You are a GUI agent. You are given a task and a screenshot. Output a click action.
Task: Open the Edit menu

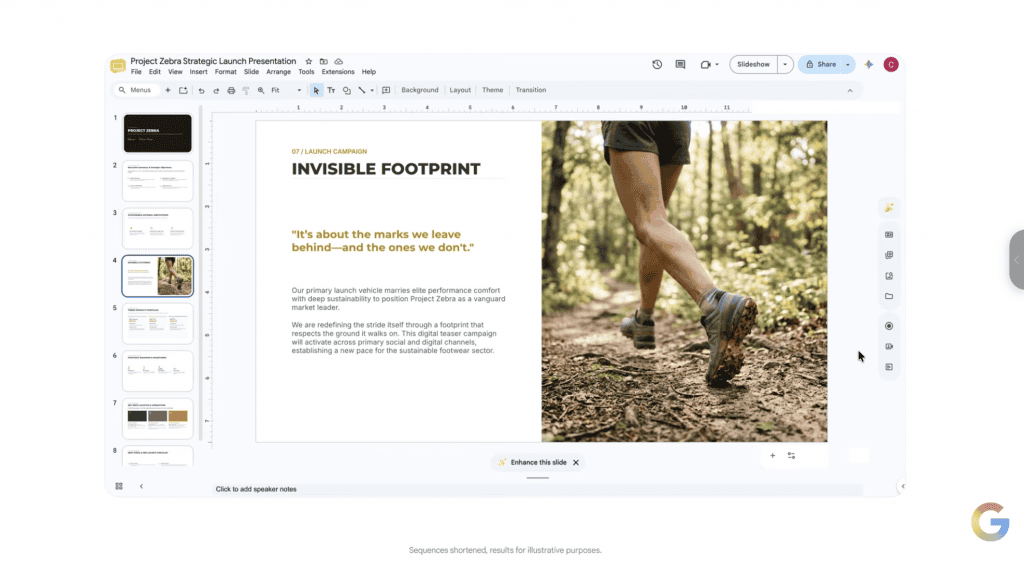pyautogui.click(x=154, y=72)
